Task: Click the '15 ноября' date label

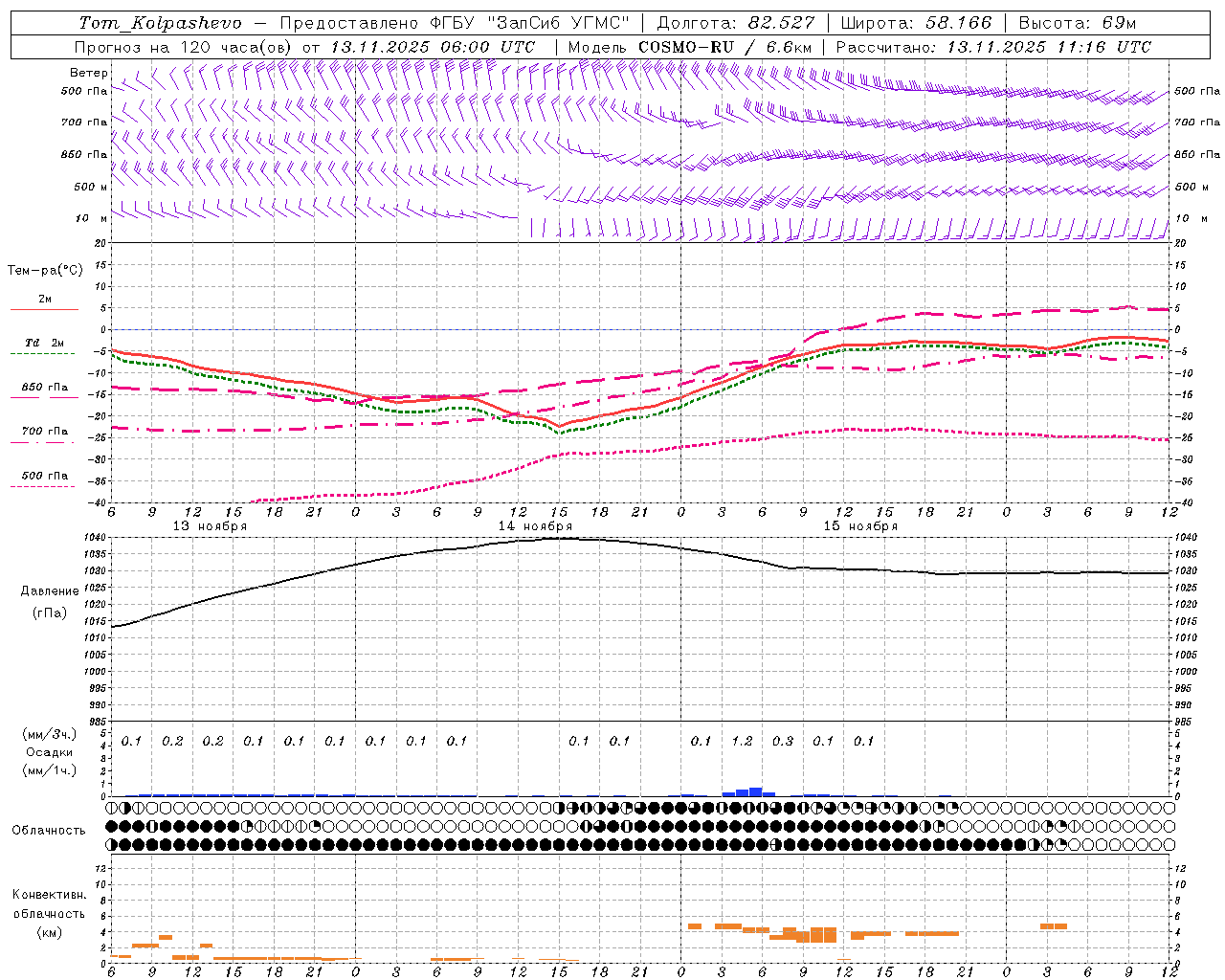Action: [x=860, y=526]
